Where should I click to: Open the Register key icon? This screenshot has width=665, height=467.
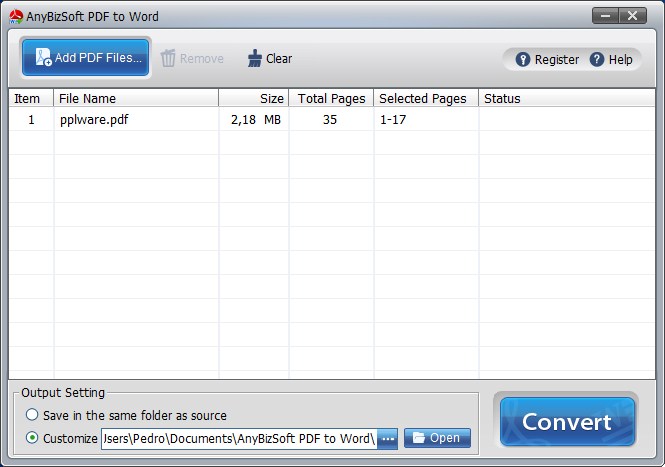522,59
